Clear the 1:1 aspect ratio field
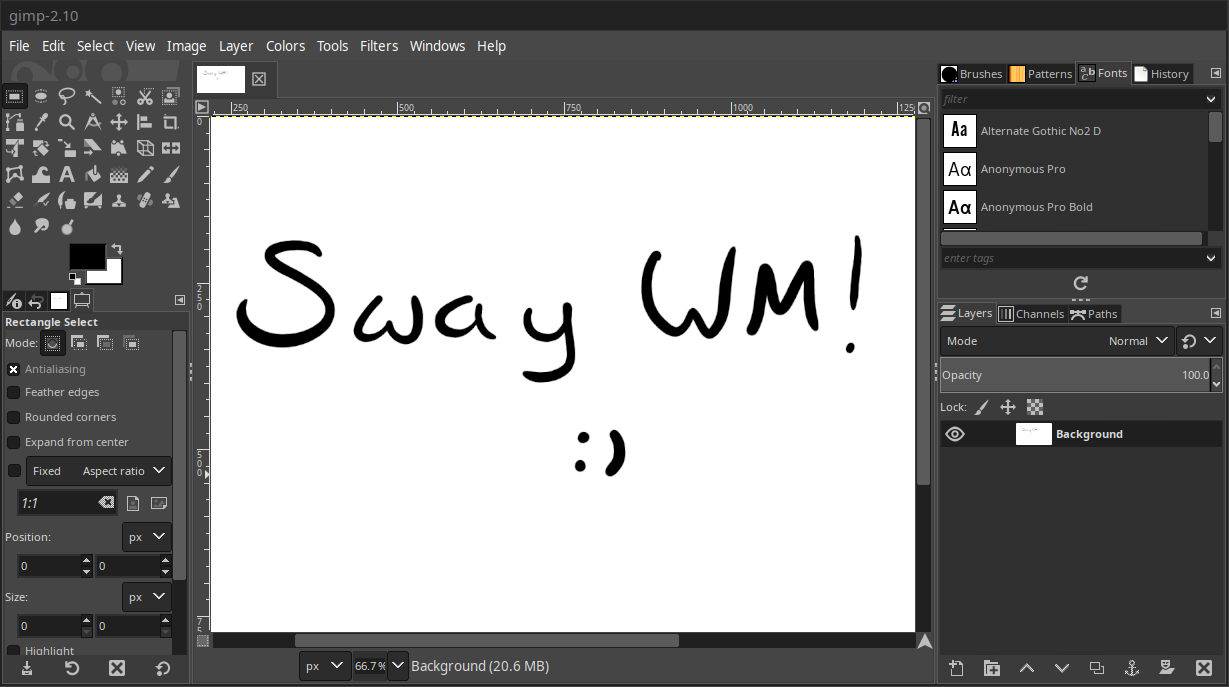This screenshot has height=687, width=1229. [x=106, y=503]
